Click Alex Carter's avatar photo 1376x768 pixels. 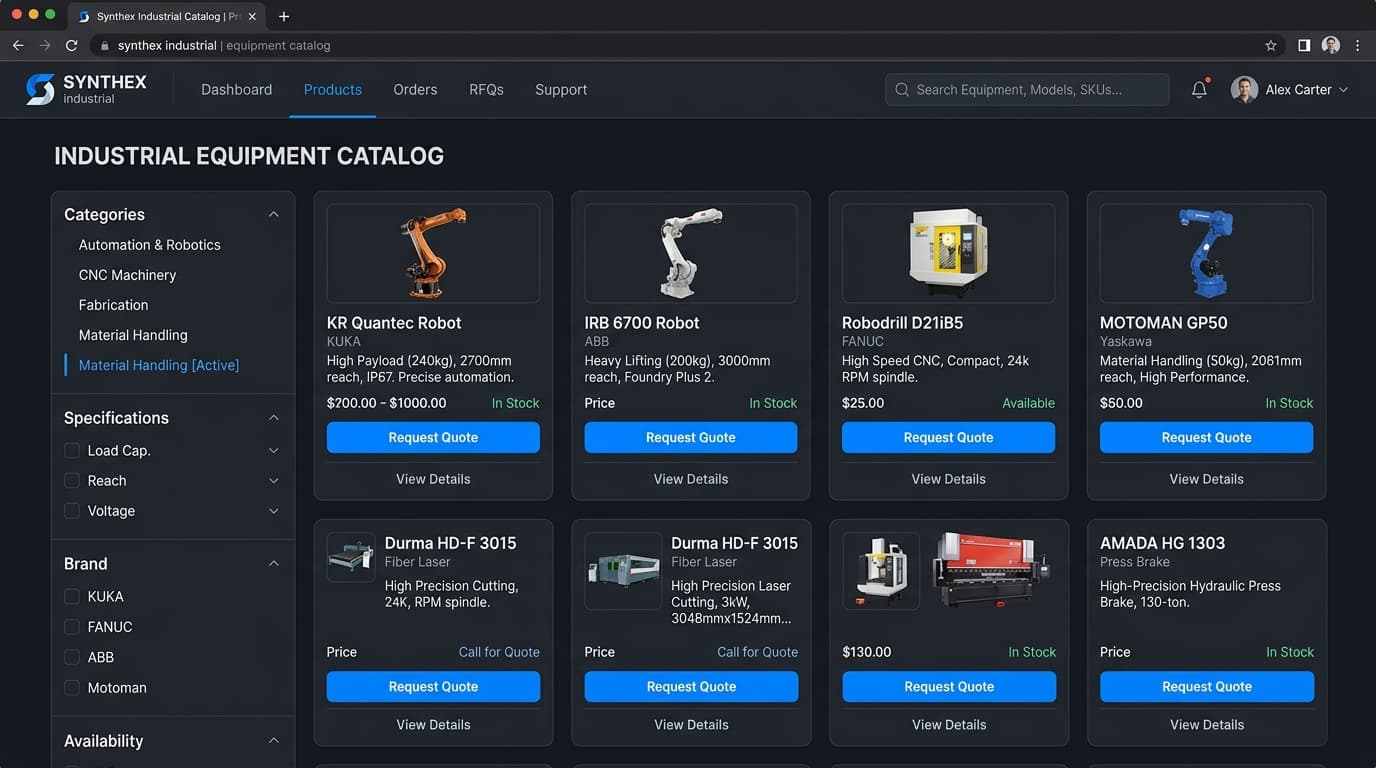tap(1244, 89)
